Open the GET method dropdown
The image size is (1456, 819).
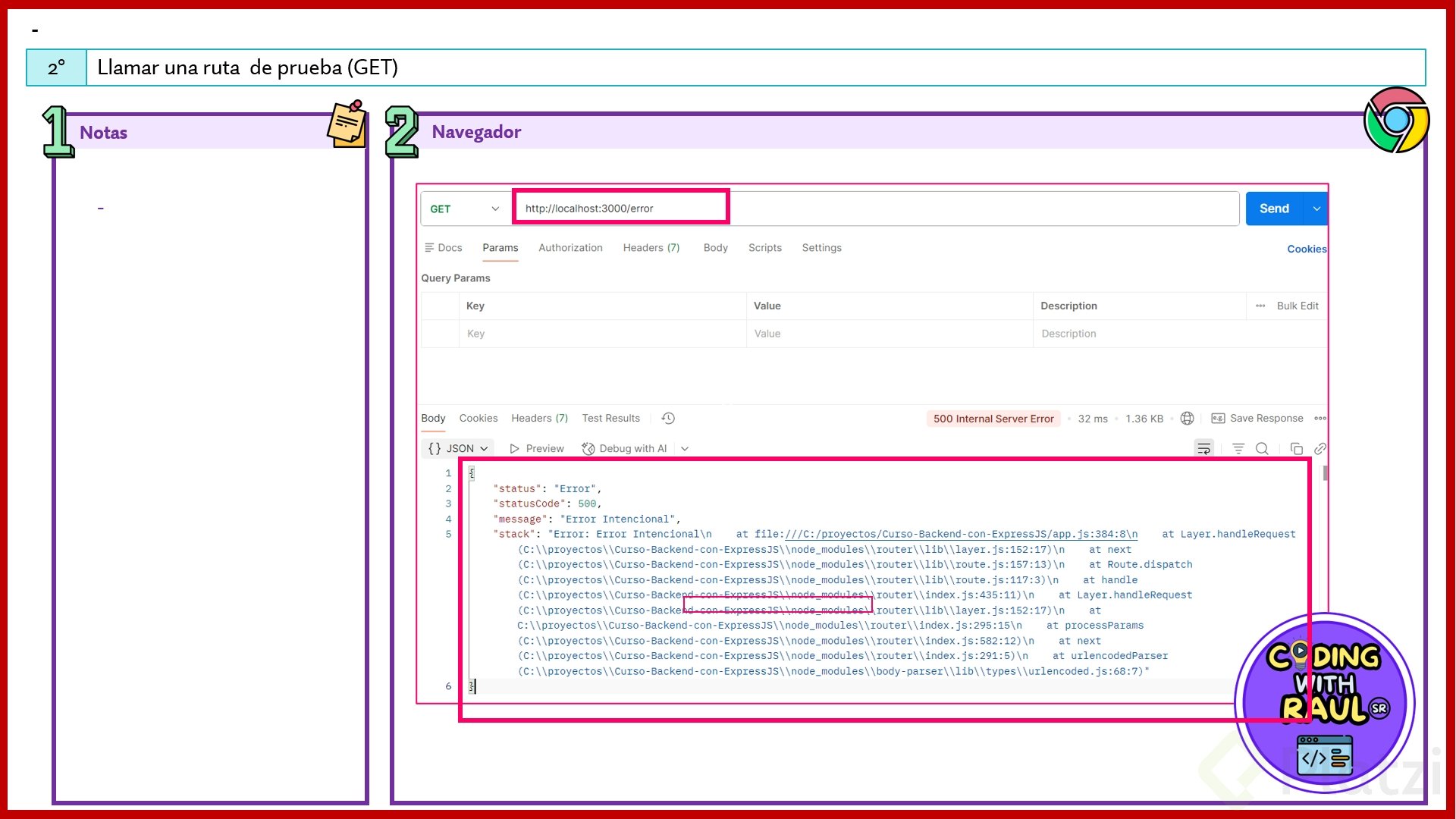click(465, 209)
